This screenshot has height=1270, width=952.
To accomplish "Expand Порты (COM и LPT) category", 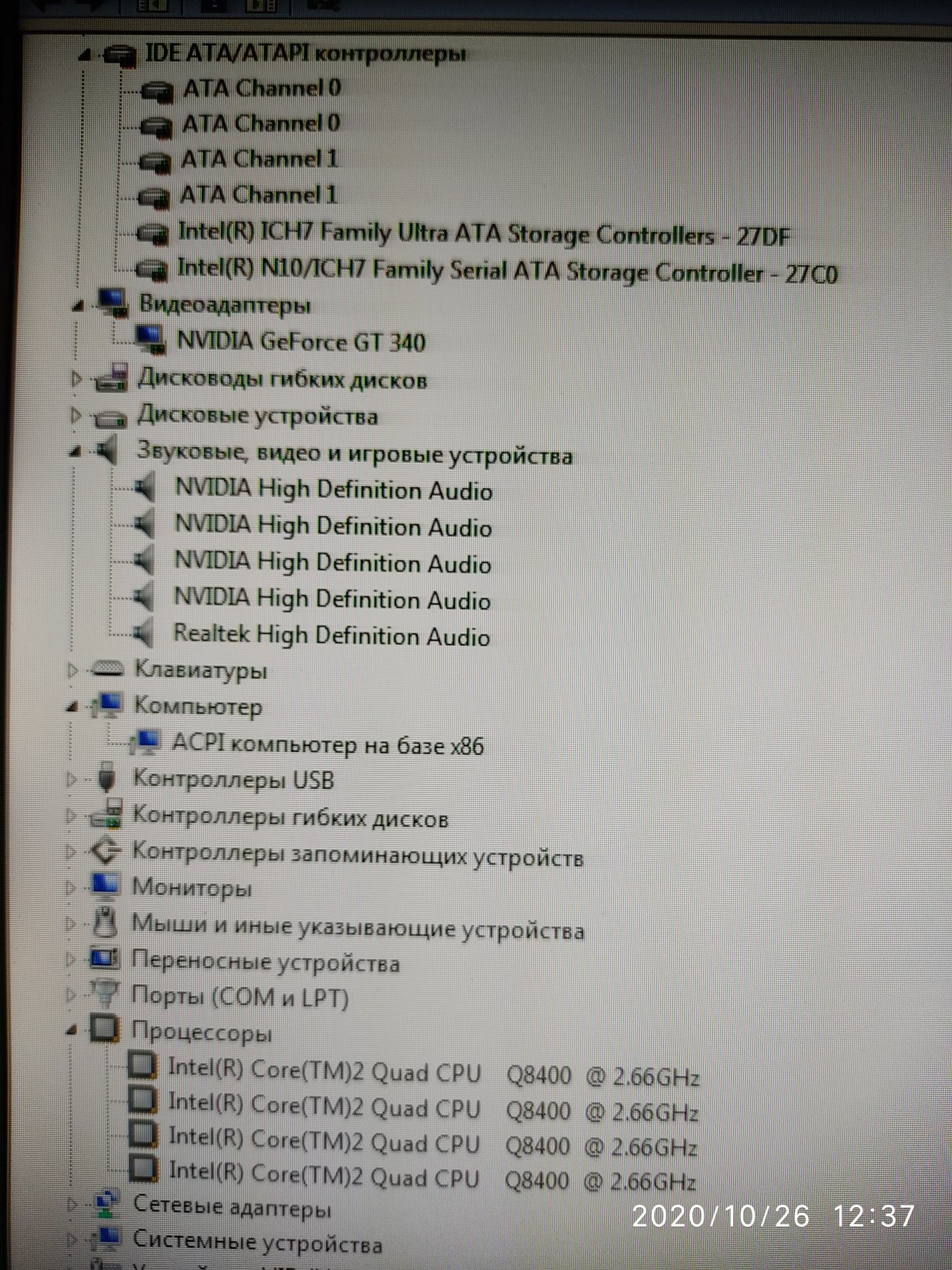I will point(70,995).
